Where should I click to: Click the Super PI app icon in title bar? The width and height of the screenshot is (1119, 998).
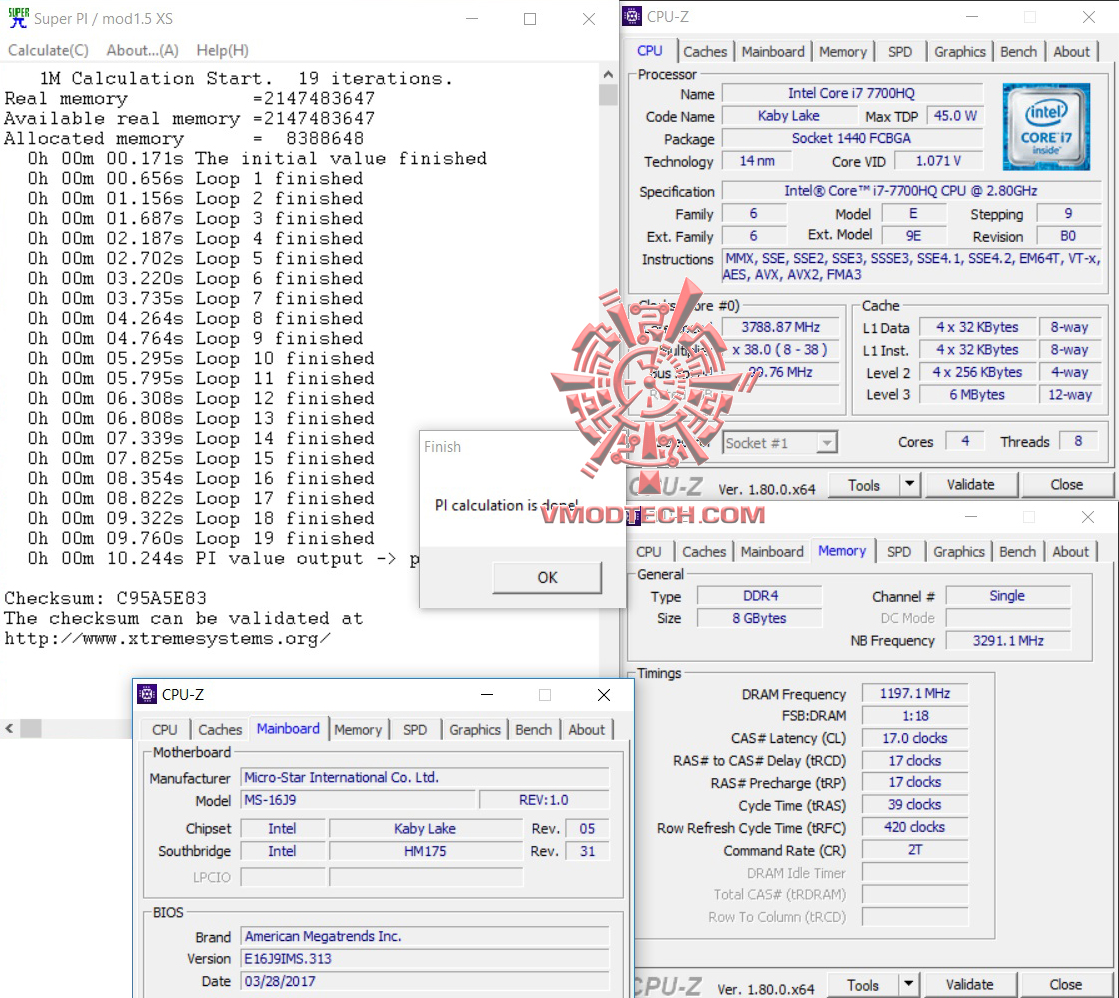[x=19, y=18]
